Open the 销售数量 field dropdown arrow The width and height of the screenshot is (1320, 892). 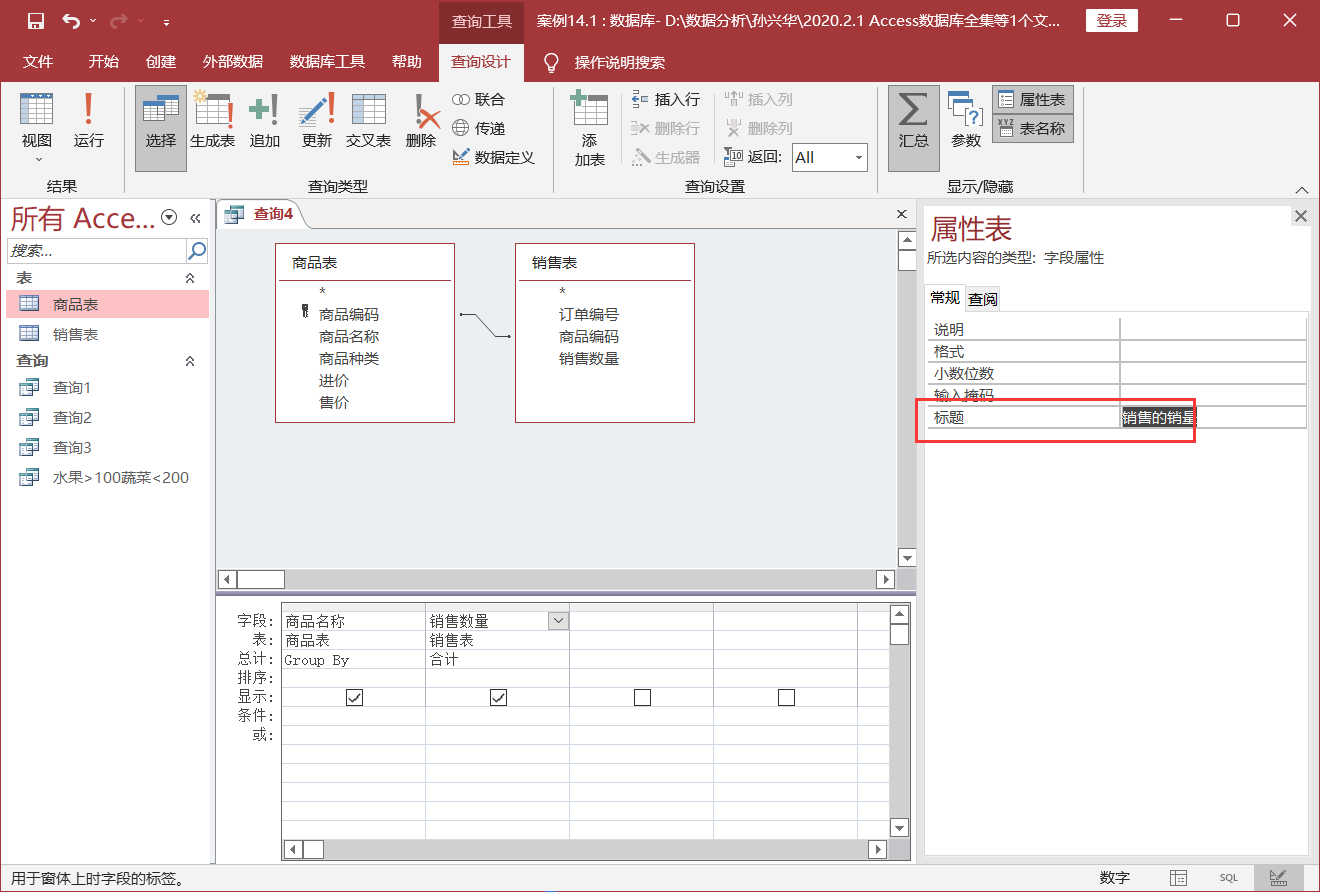(x=558, y=620)
